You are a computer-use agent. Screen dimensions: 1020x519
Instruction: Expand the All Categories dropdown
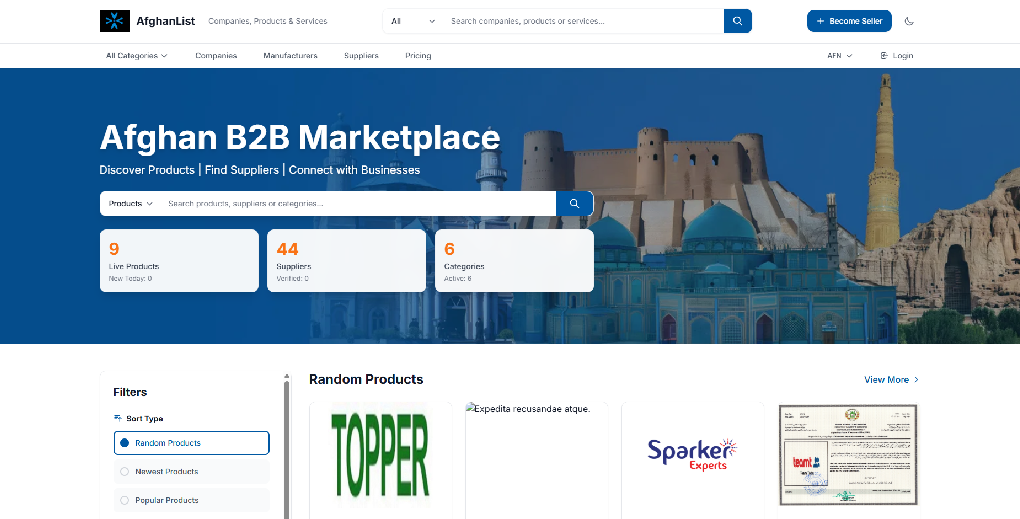[136, 56]
